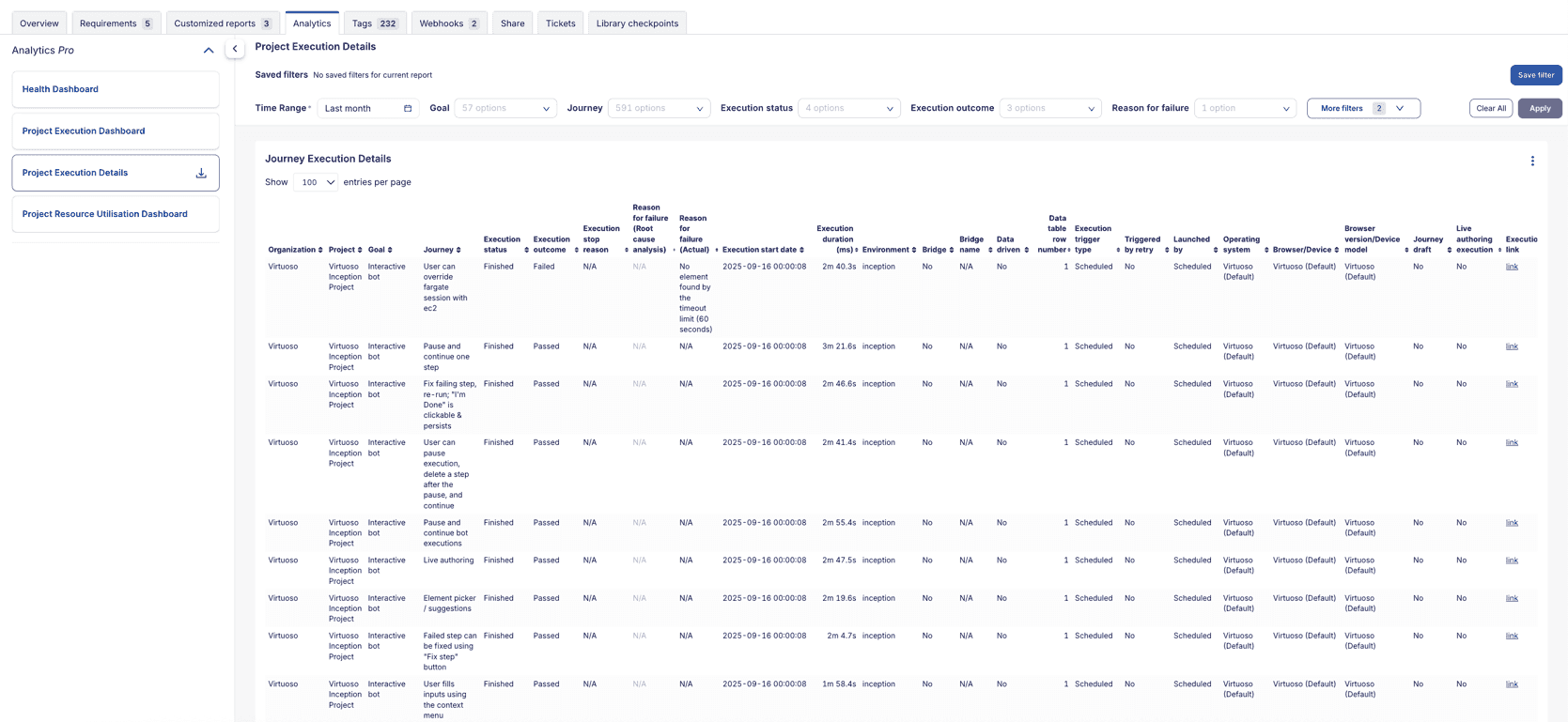
Task: Expand the Execution status dropdown
Action: pyautogui.click(x=848, y=109)
